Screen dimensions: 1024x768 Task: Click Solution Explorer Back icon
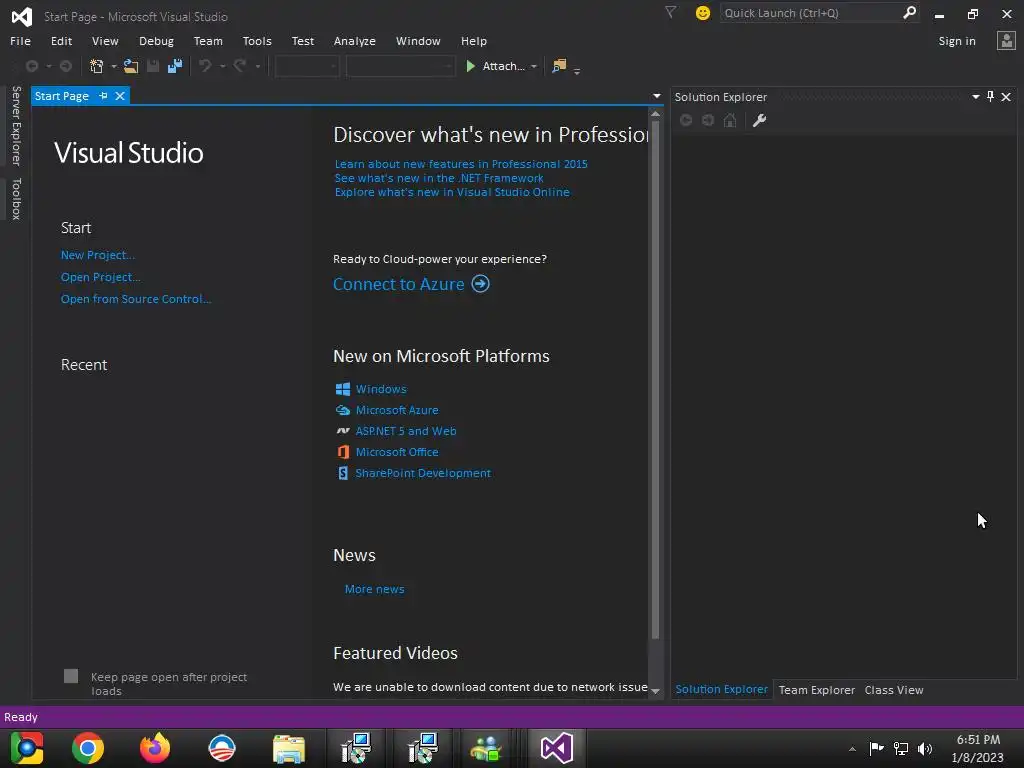coord(686,120)
